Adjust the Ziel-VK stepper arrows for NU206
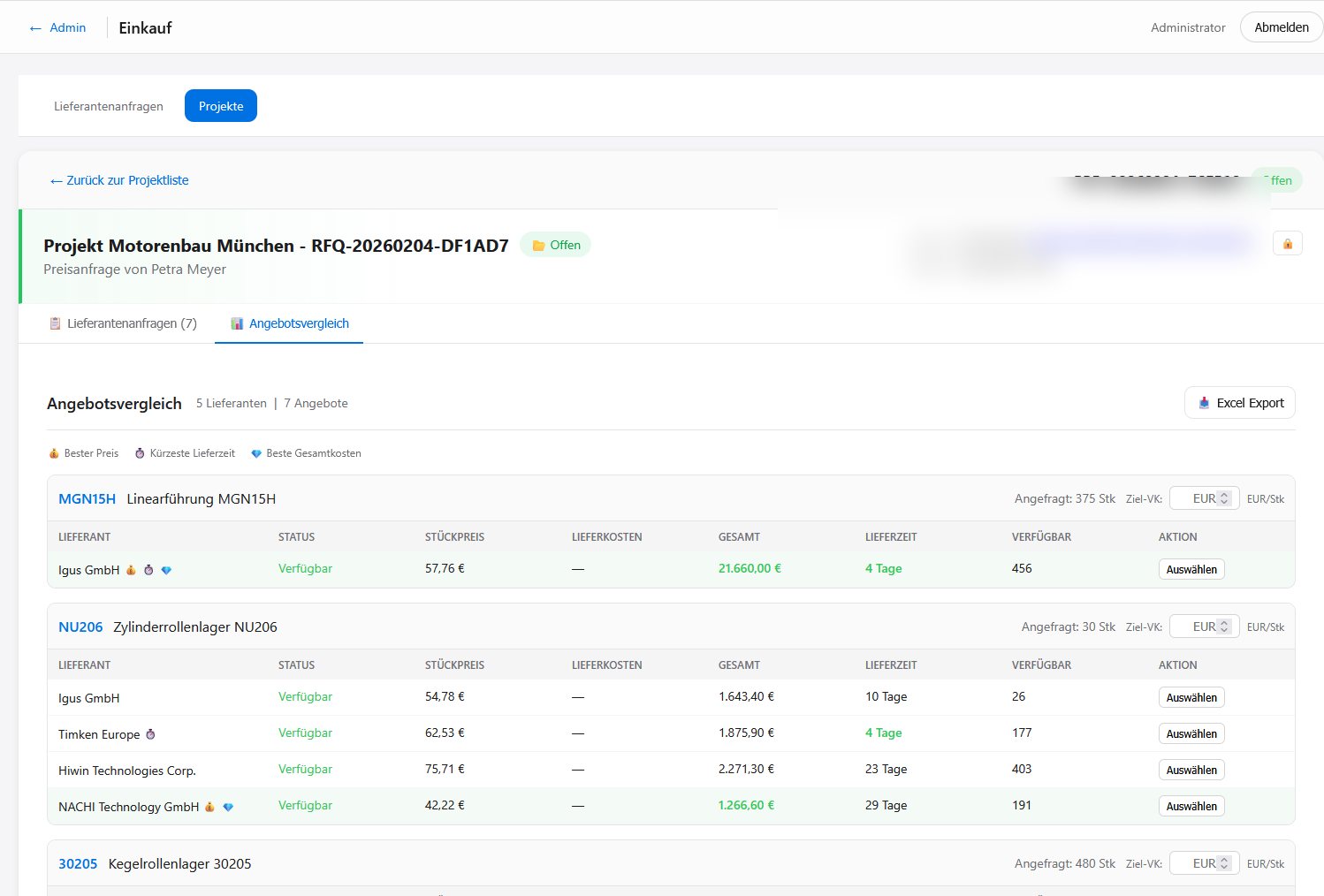The image size is (1324, 896). click(x=1224, y=626)
